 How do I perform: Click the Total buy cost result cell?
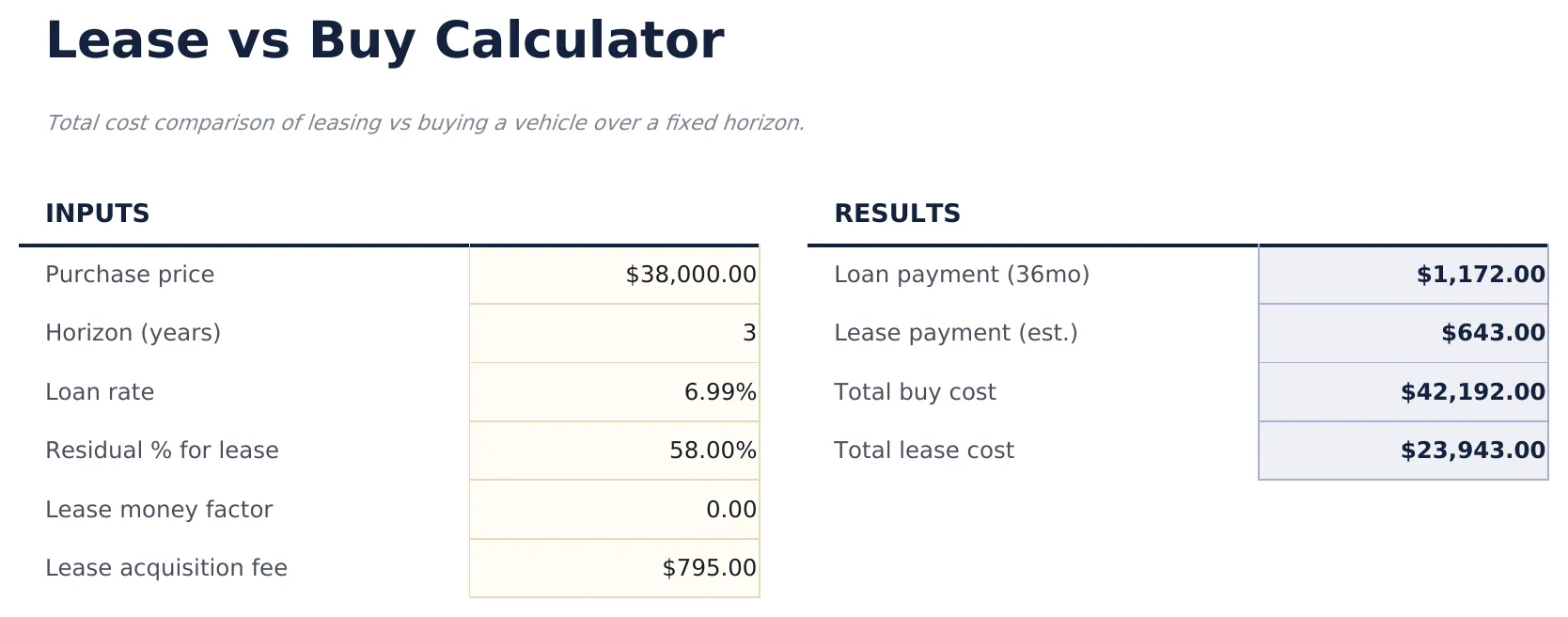(x=1403, y=392)
